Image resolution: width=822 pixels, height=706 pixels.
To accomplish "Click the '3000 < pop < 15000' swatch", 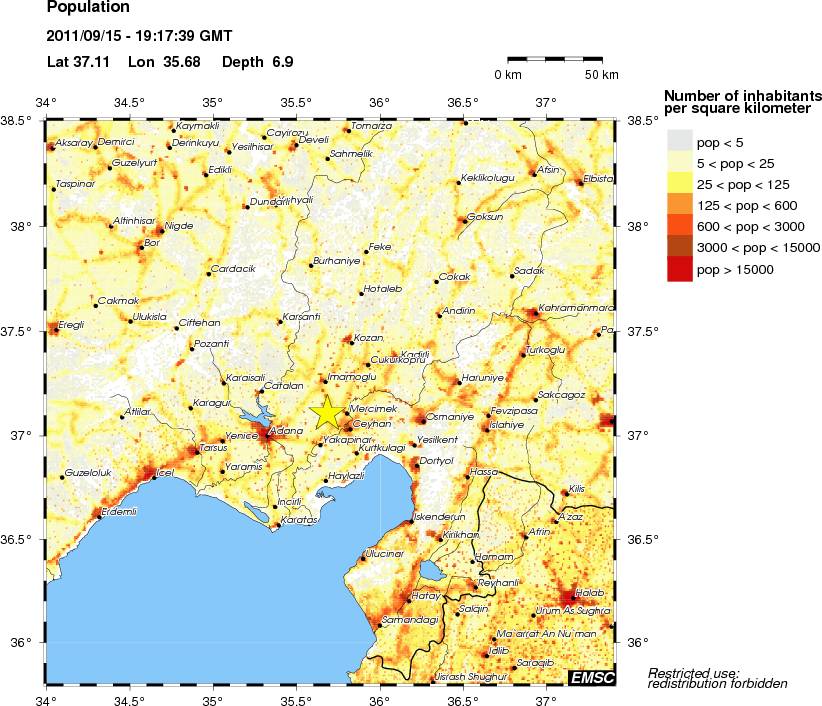I will (680, 248).
